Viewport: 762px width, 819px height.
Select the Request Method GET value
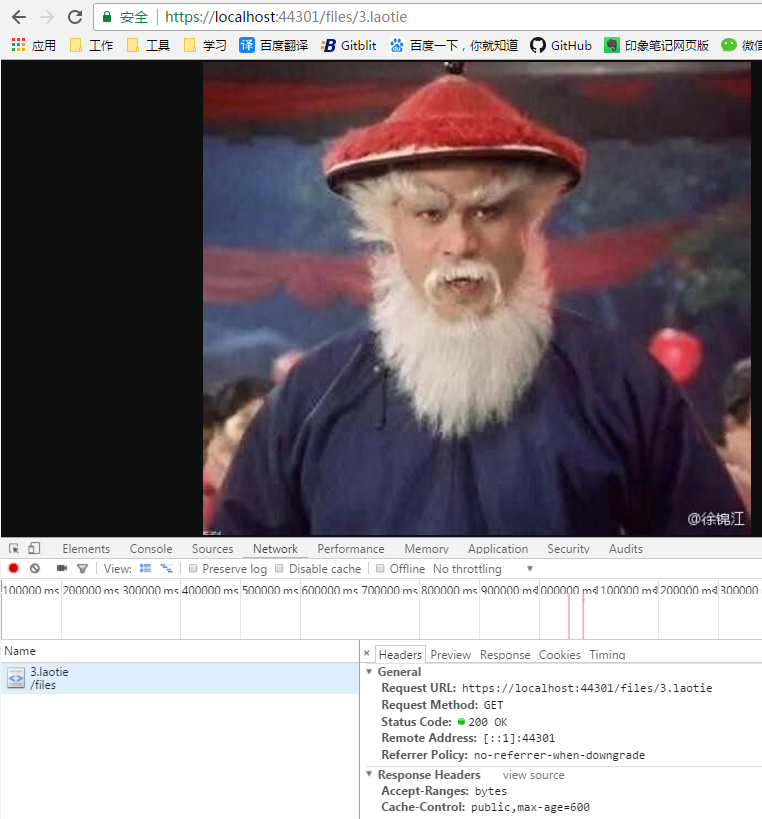pos(493,705)
